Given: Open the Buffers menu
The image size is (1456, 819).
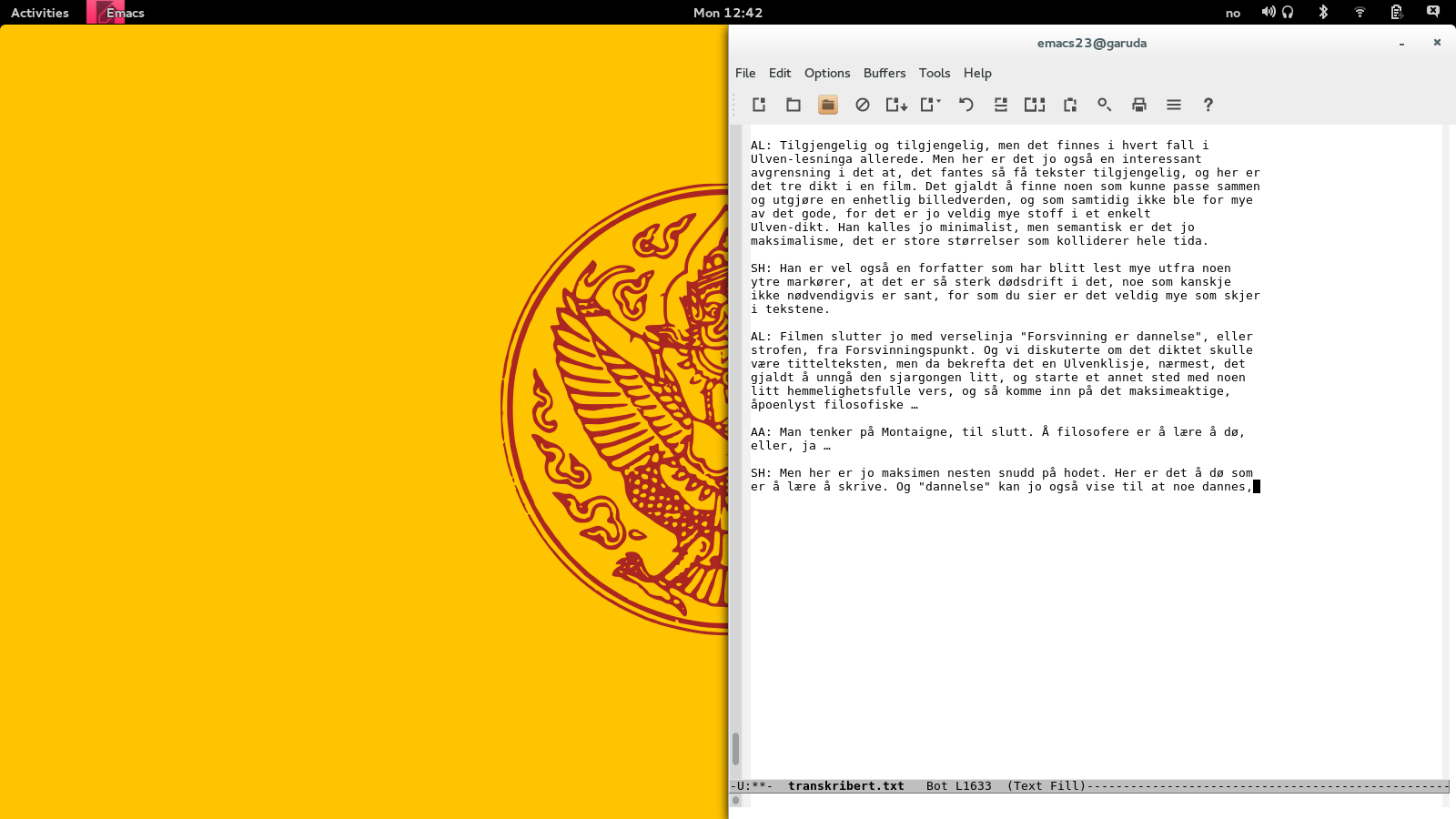Looking at the screenshot, I should pos(885,73).
